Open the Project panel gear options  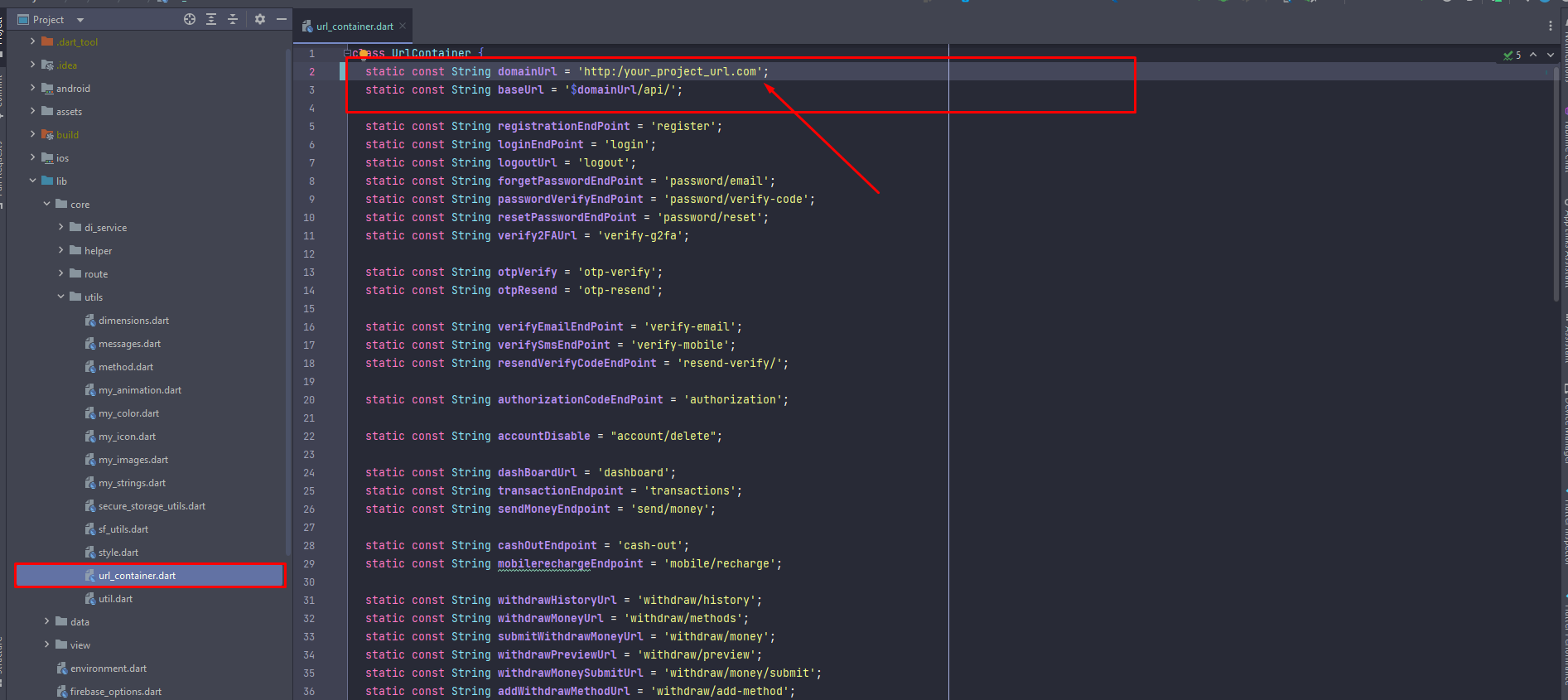260,19
